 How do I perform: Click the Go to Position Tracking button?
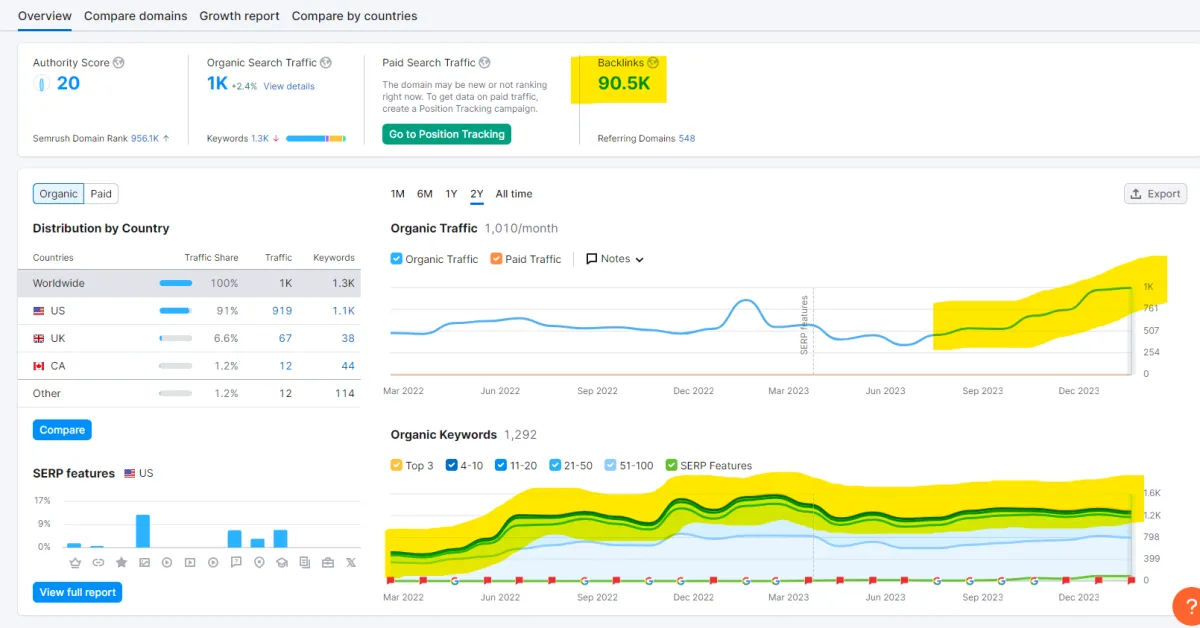tap(446, 134)
